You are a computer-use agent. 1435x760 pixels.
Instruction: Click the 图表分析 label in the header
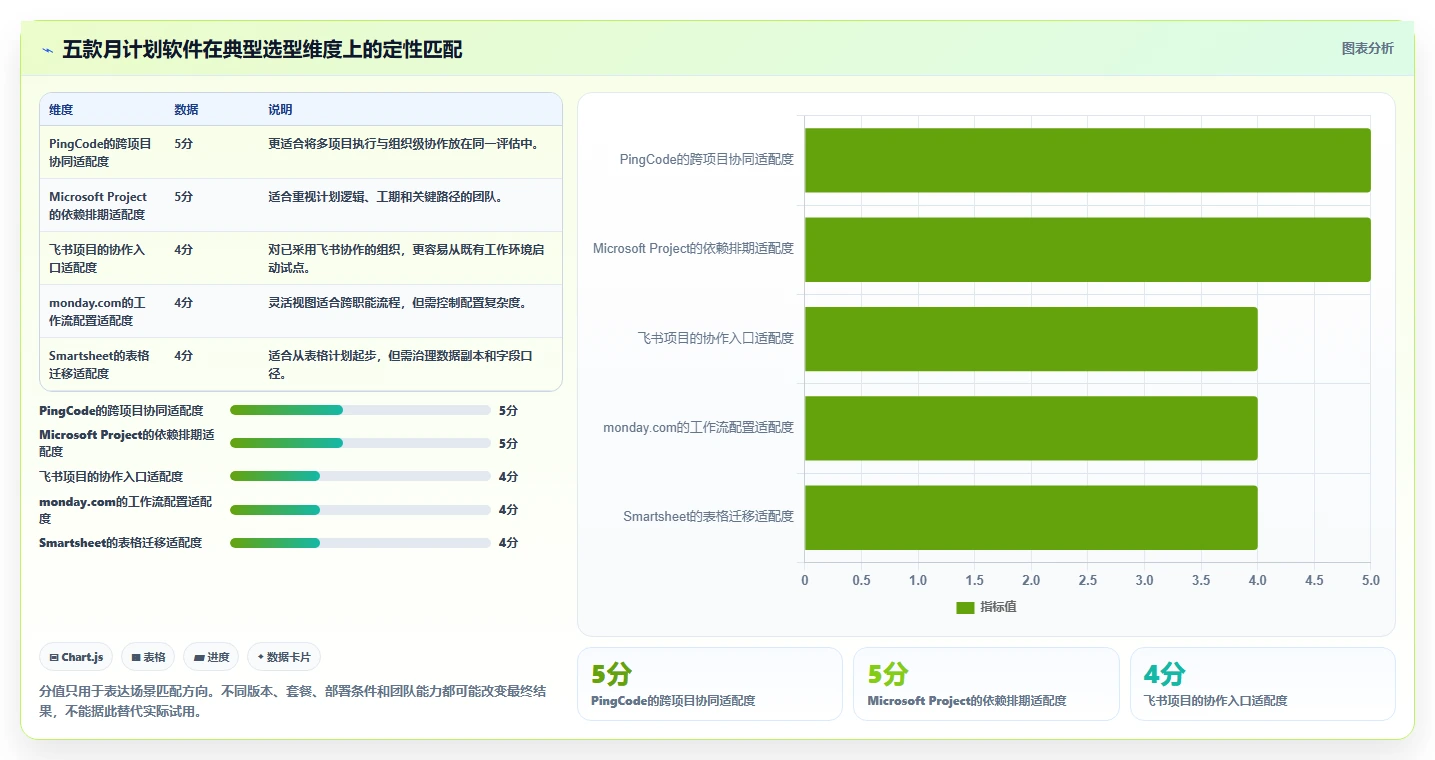tap(1367, 48)
